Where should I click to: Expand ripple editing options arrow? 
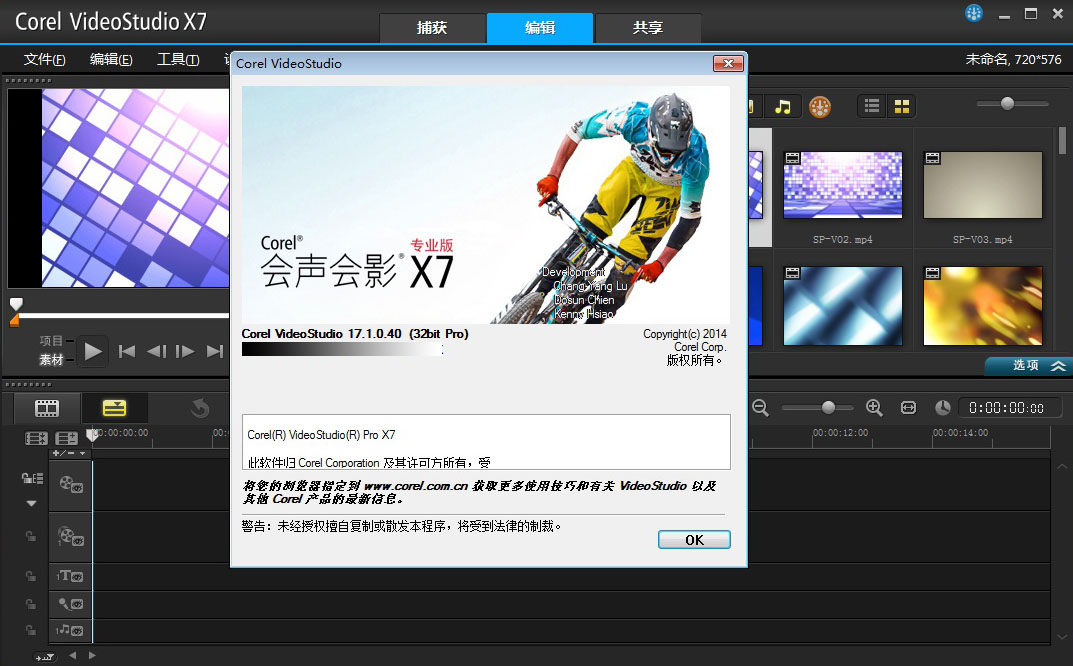pos(31,503)
